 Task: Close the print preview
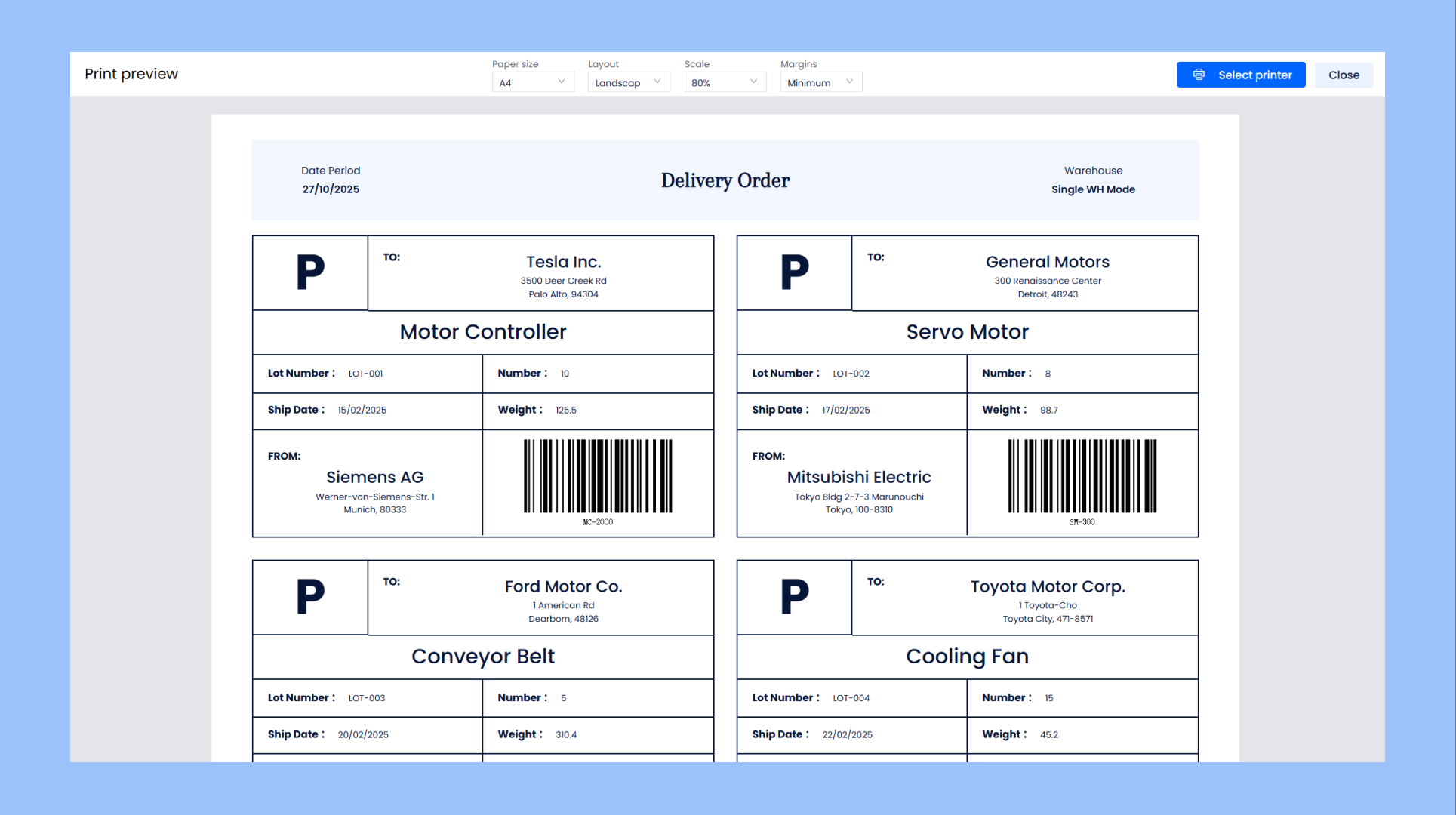point(1343,75)
